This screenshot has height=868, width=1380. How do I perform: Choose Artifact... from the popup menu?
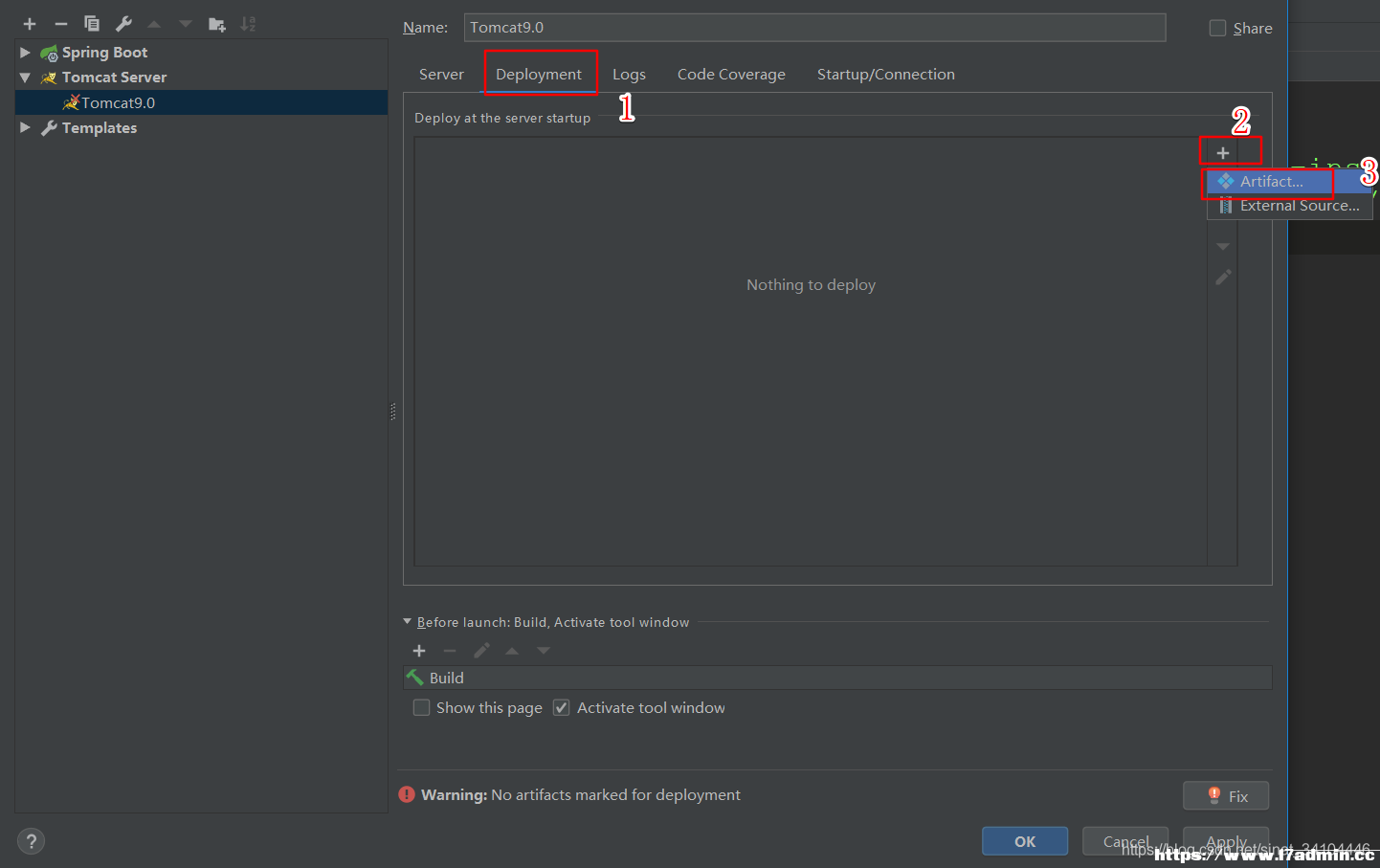tap(1289, 181)
